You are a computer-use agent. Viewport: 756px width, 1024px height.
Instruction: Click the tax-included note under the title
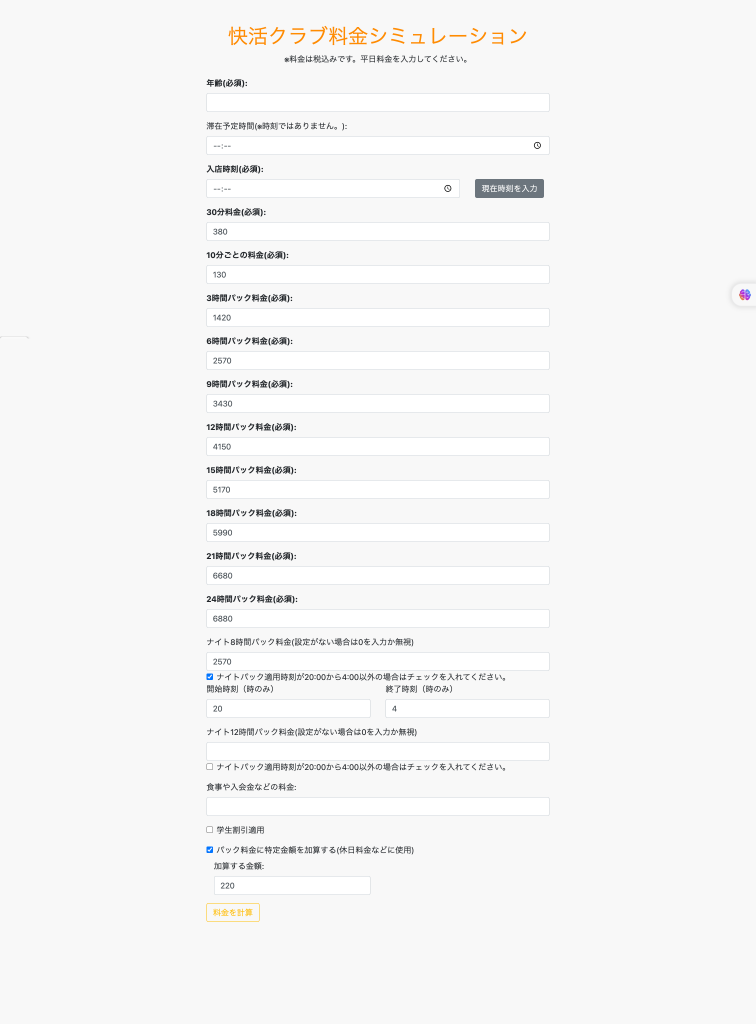pyautogui.click(x=377, y=59)
